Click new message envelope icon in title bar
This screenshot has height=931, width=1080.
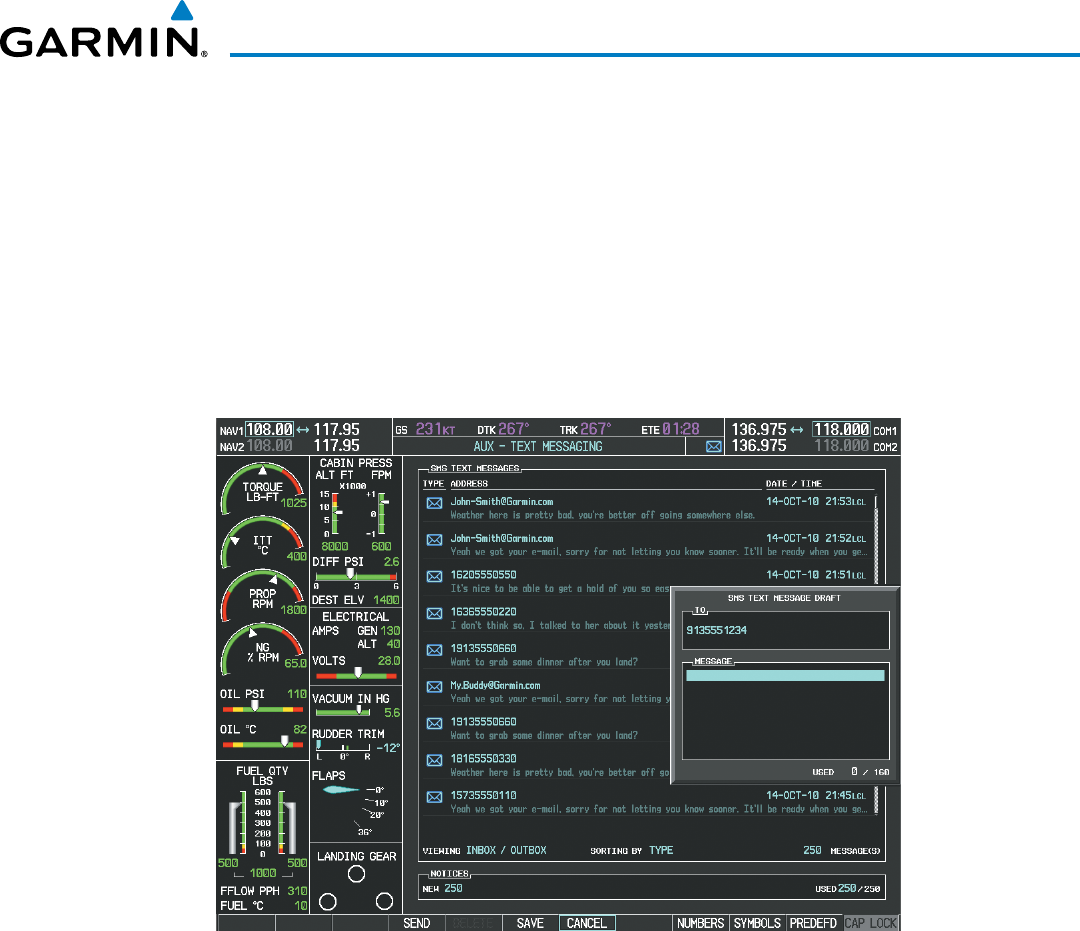tap(714, 446)
